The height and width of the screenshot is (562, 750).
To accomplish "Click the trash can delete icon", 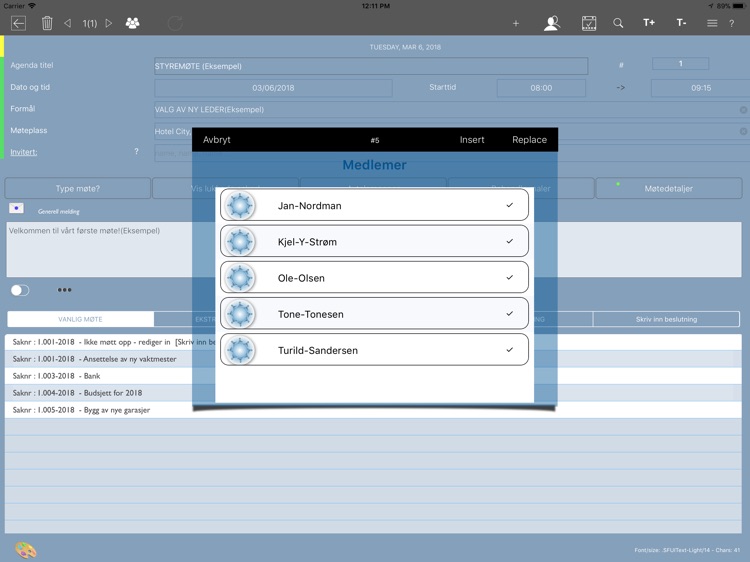I will pyautogui.click(x=47, y=23).
